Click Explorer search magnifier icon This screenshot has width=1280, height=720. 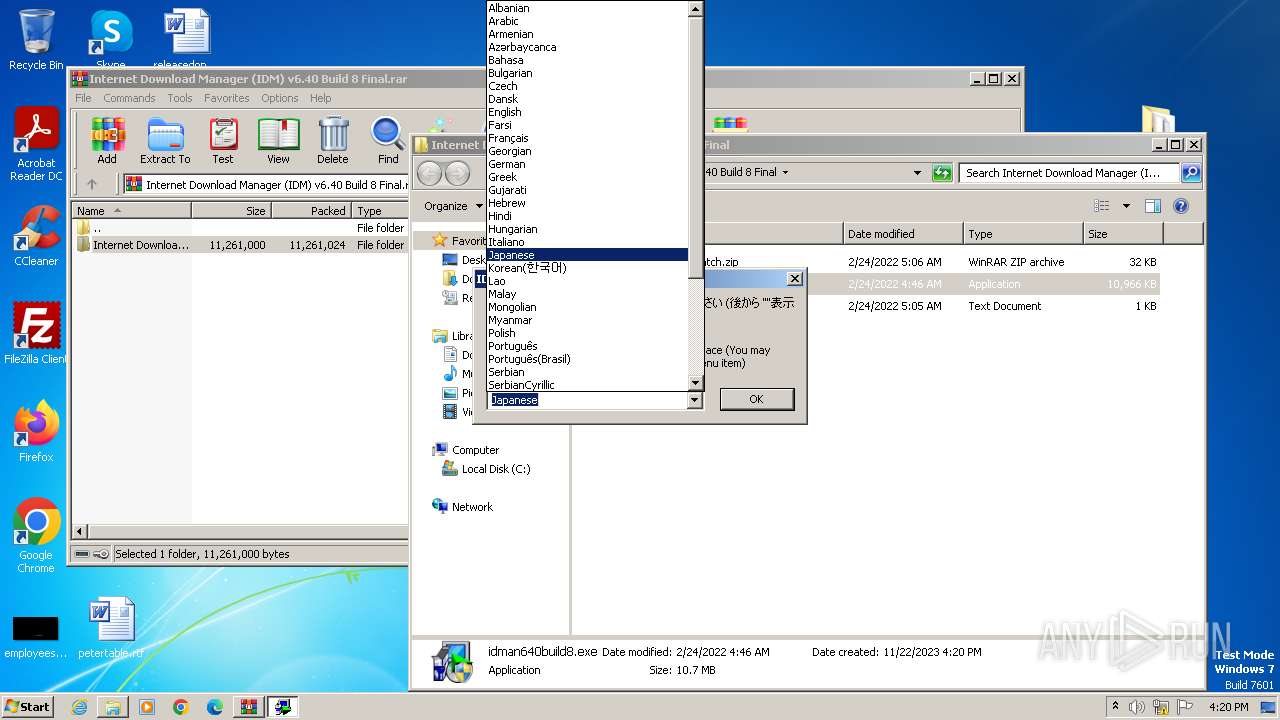[x=1190, y=173]
